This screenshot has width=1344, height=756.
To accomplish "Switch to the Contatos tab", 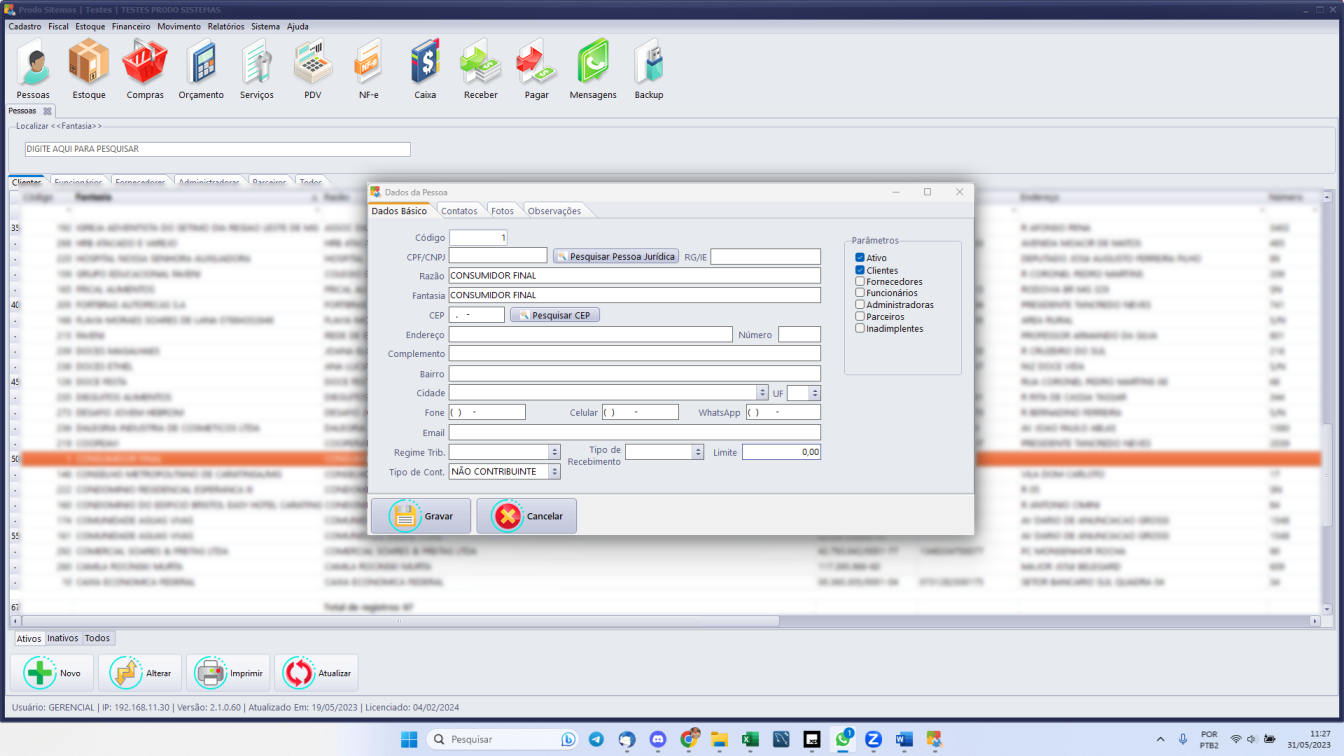I will click(460, 210).
